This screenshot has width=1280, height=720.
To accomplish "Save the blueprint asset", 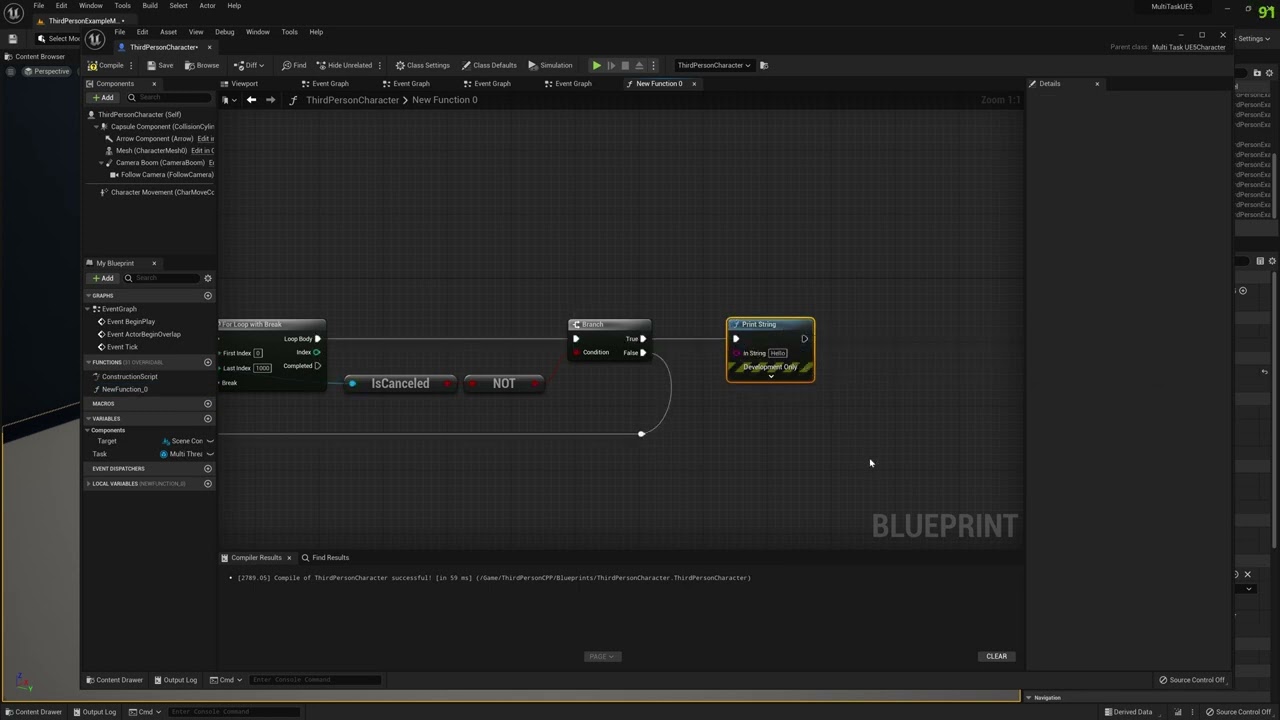I will (160, 65).
